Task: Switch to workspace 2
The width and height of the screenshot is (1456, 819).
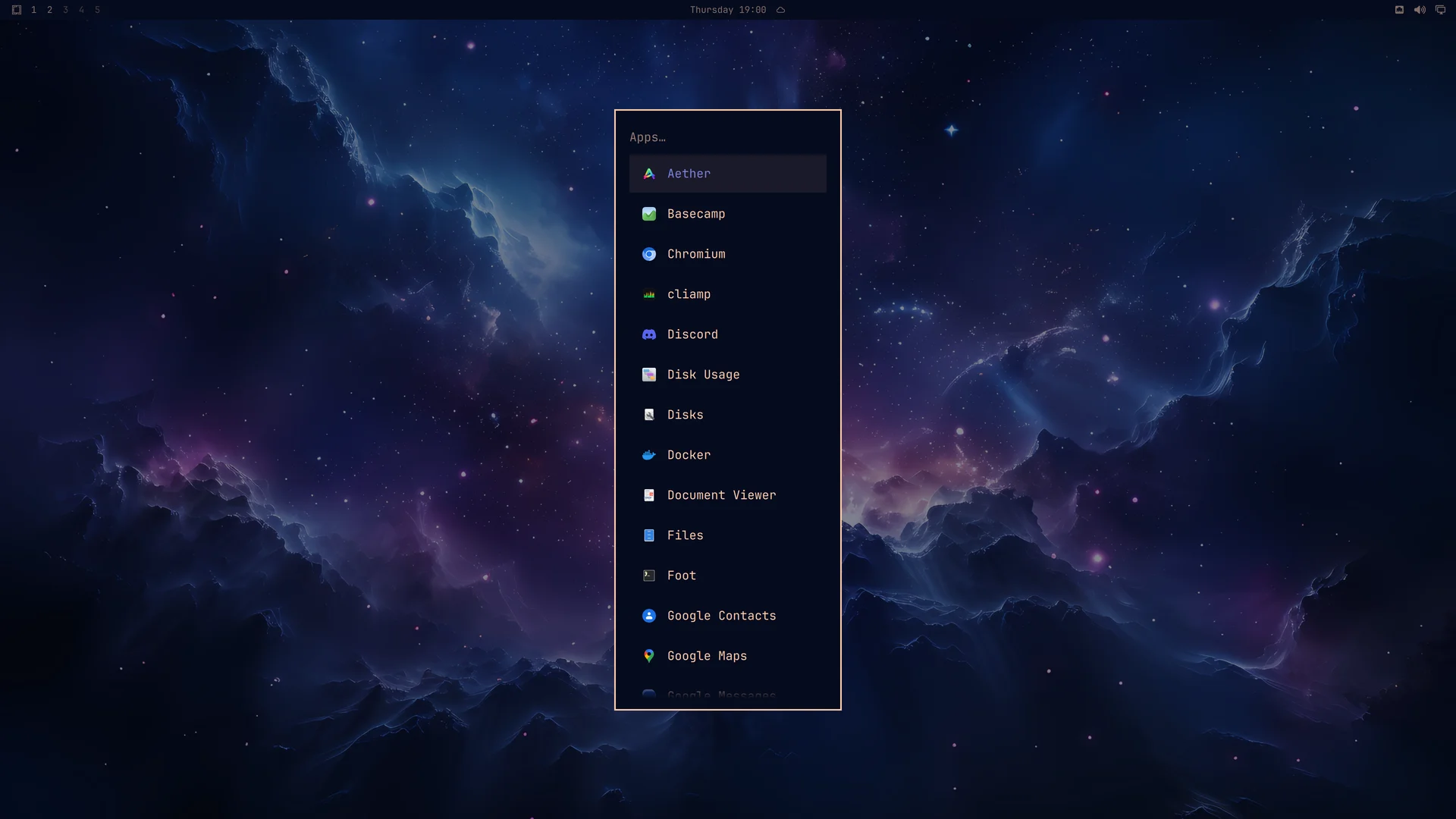Action: [49, 10]
